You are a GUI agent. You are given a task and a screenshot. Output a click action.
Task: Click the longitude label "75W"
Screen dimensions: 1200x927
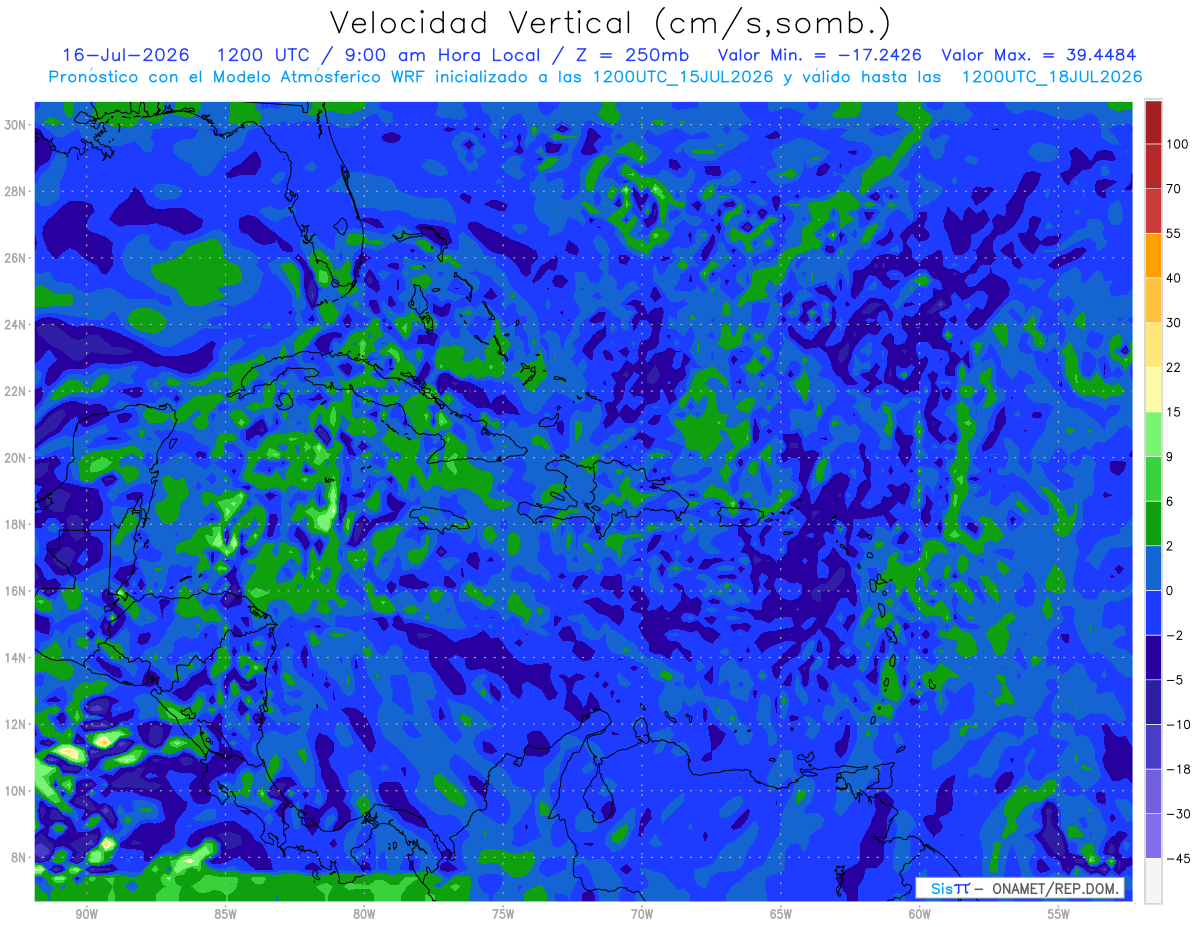pos(503,914)
